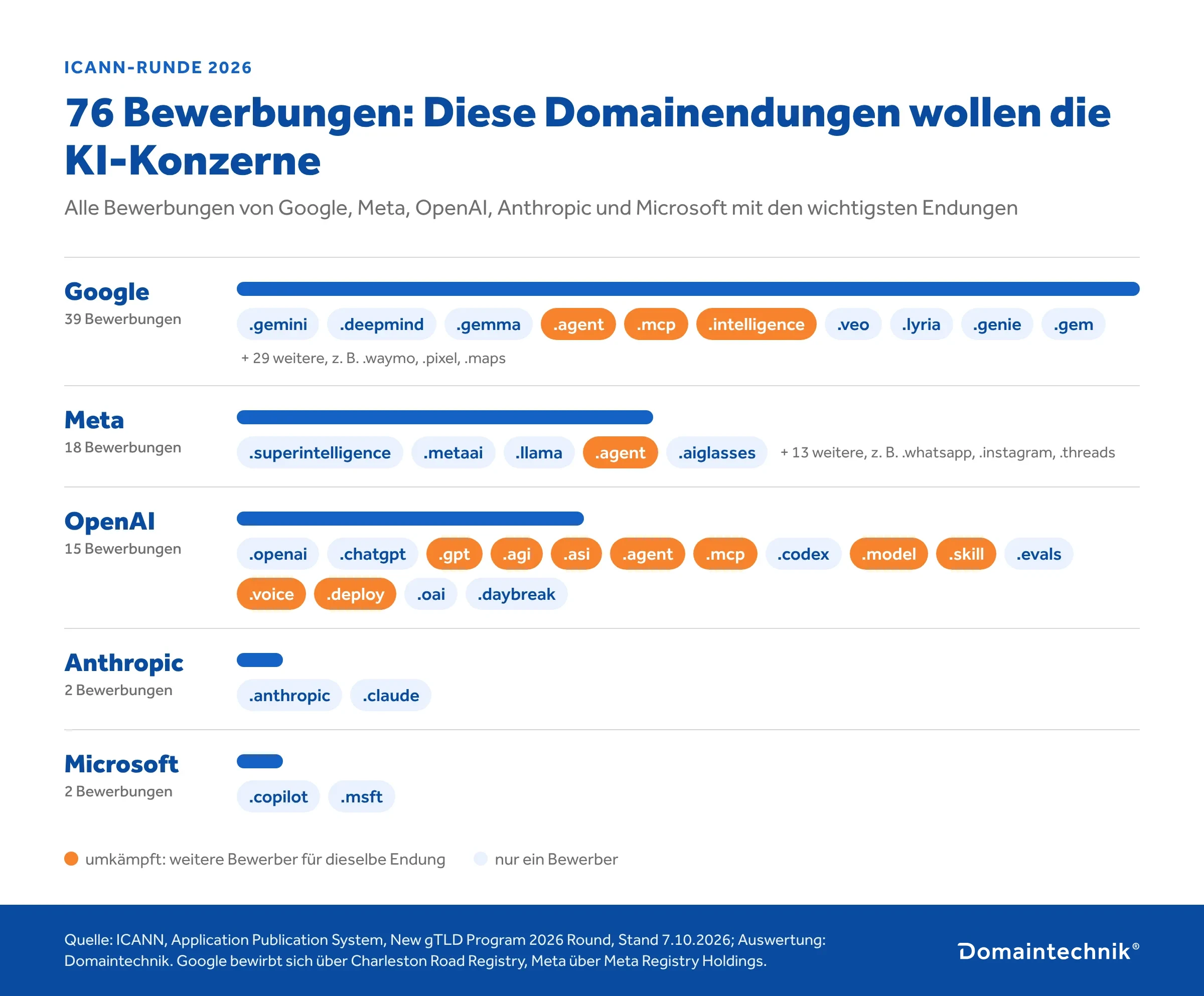Click Microsoft's short blue bar
Image resolution: width=1204 pixels, height=996 pixels.
click(260, 762)
